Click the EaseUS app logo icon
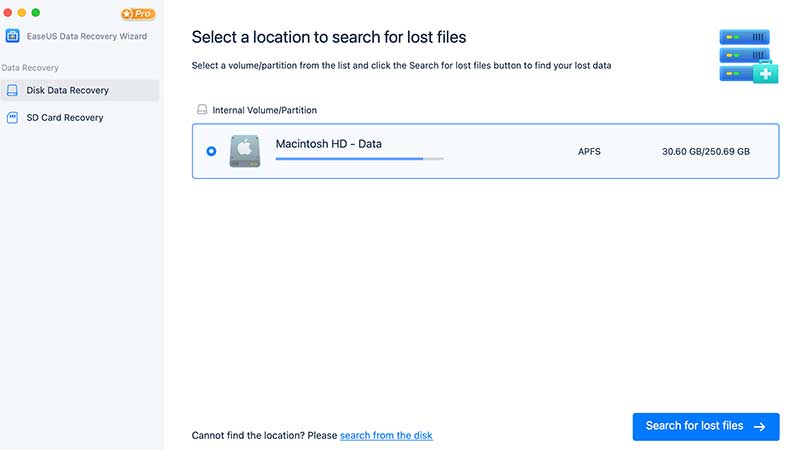This screenshot has width=800, height=450. 12,36
